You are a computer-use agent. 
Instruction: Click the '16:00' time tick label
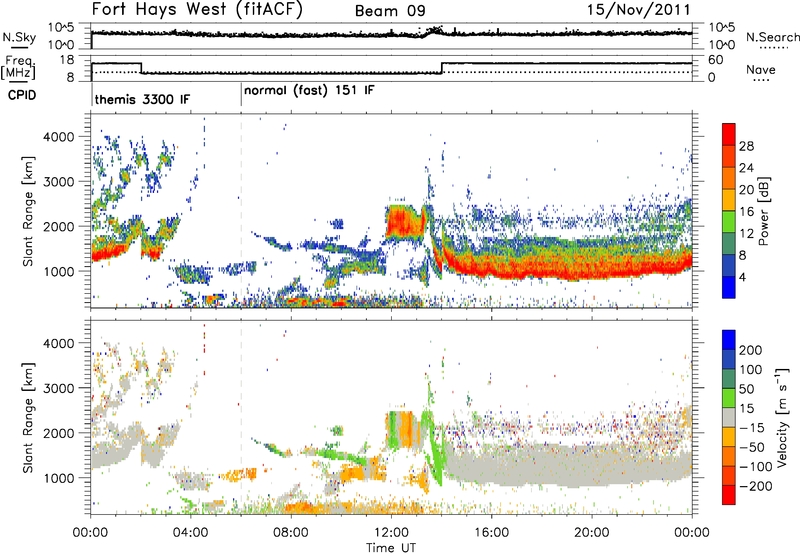click(491, 533)
